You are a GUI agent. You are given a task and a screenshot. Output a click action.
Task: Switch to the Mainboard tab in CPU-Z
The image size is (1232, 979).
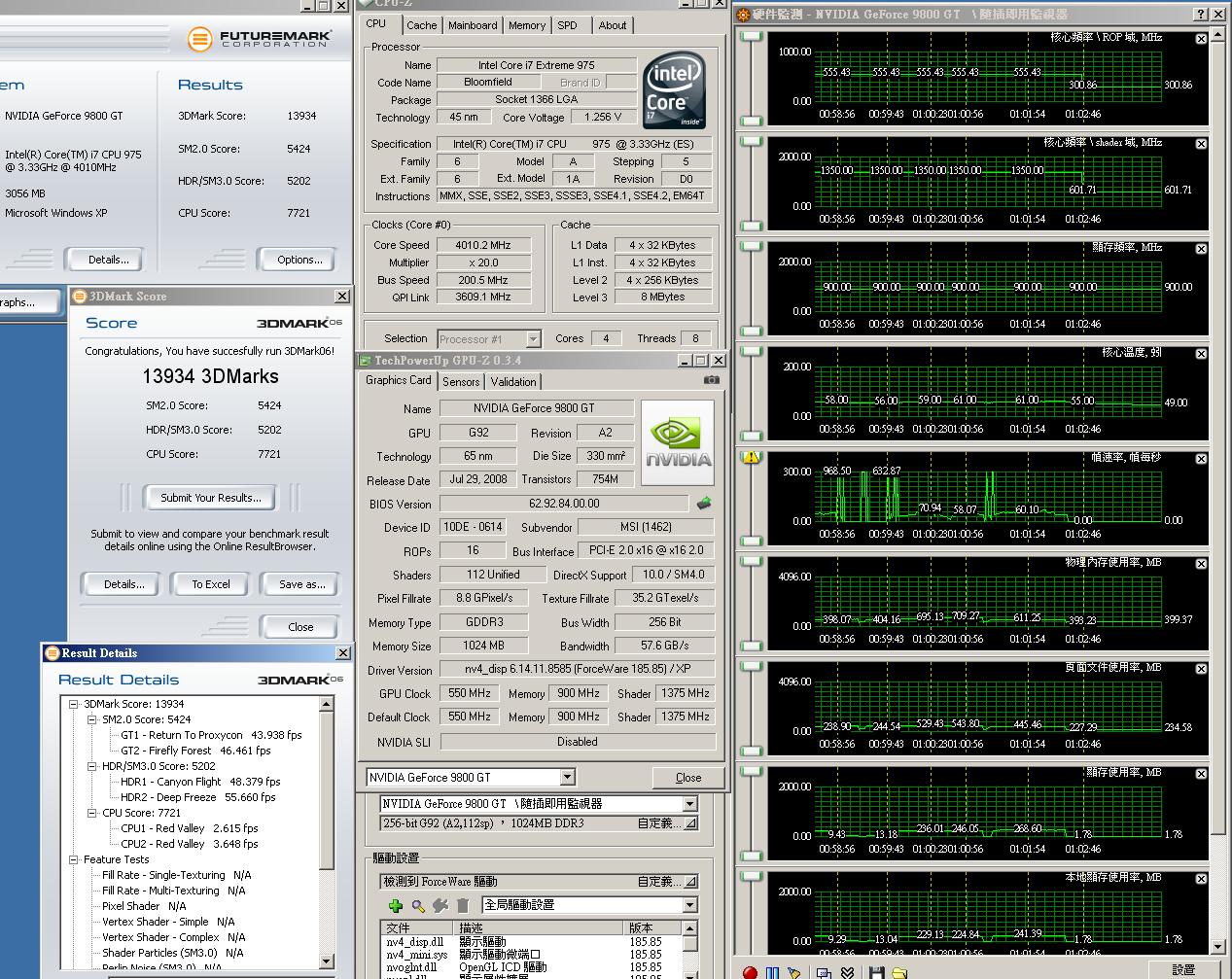[x=473, y=25]
